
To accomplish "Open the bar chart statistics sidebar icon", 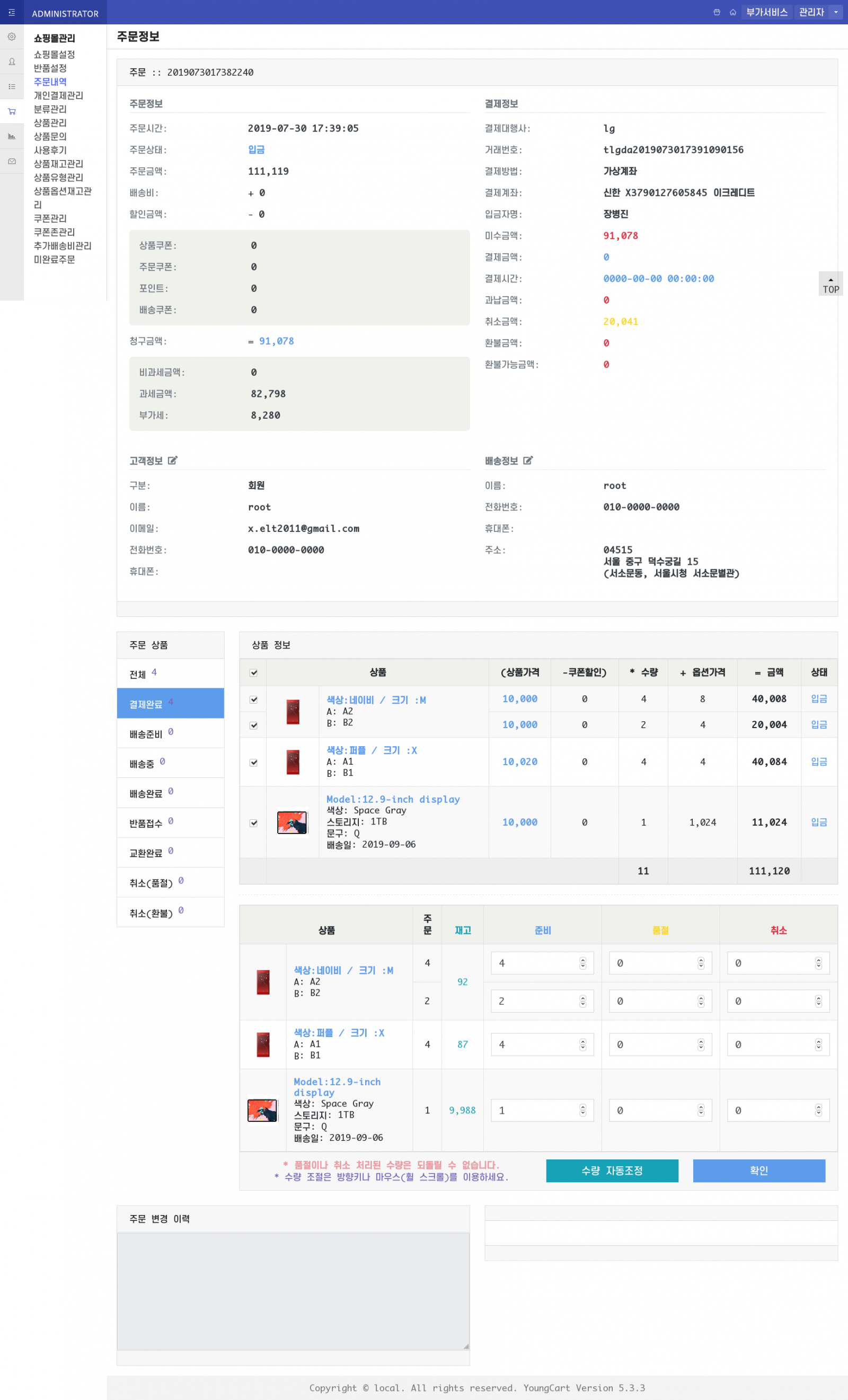I will pyautogui.click(x=11, y=136).
